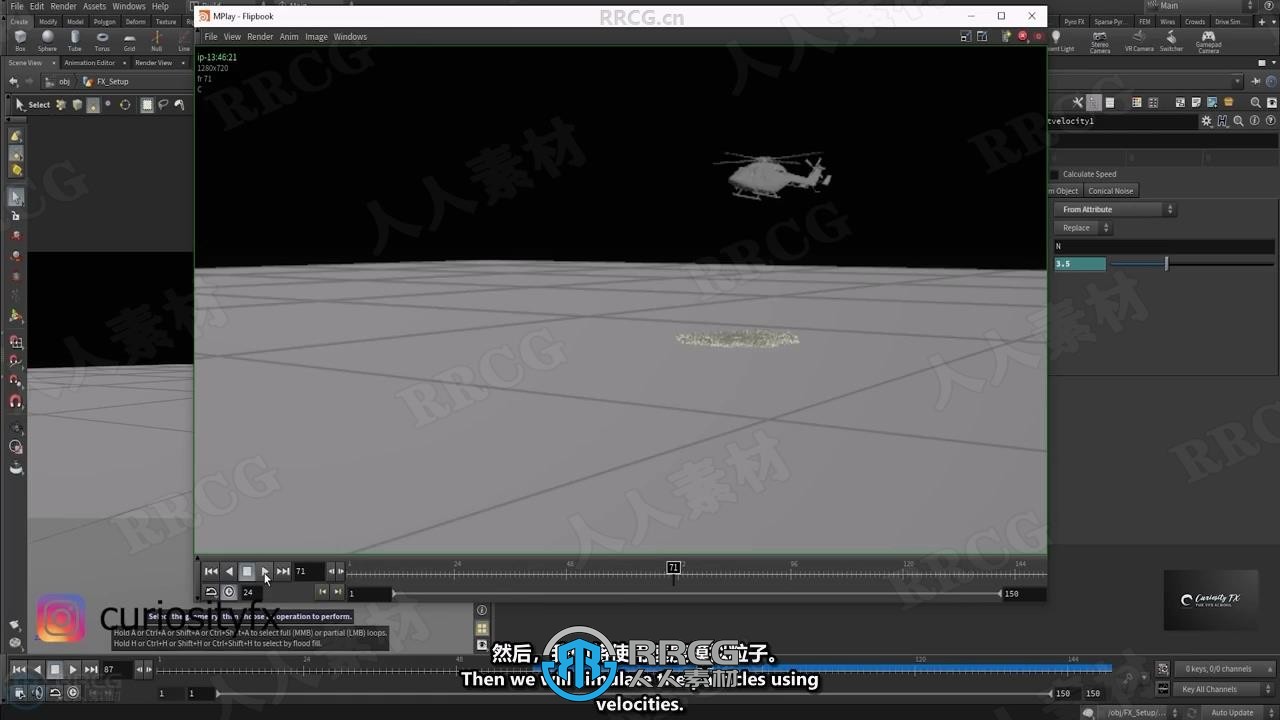Select the Null shelf tool
The image size is (1280, 720).
tap(156, 40)
